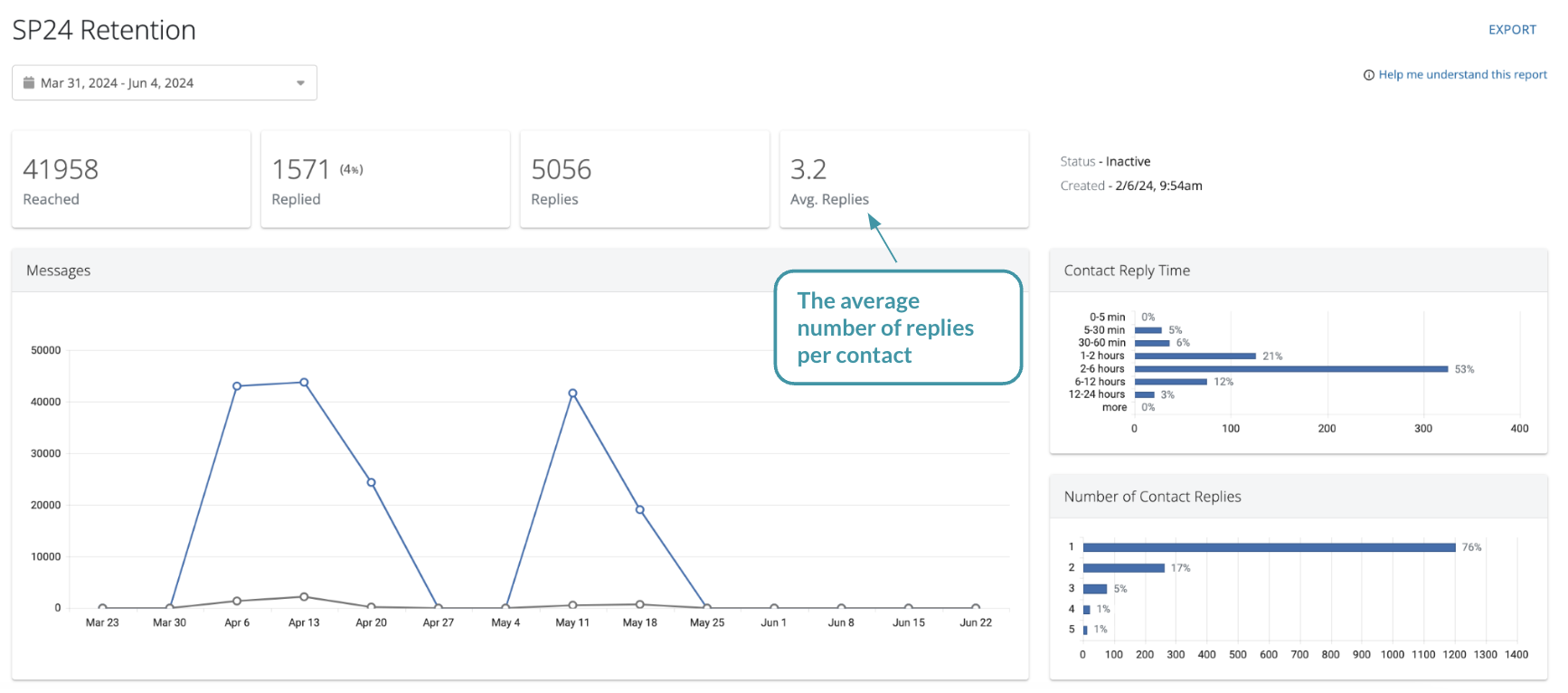
Task: Click the Apr 20 blue line data point
Action: point(372,482)
